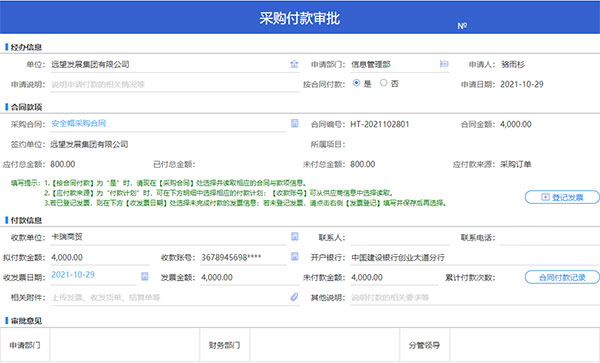Click contract number HT-2021102801
The image size is (600, 363).
380,124
